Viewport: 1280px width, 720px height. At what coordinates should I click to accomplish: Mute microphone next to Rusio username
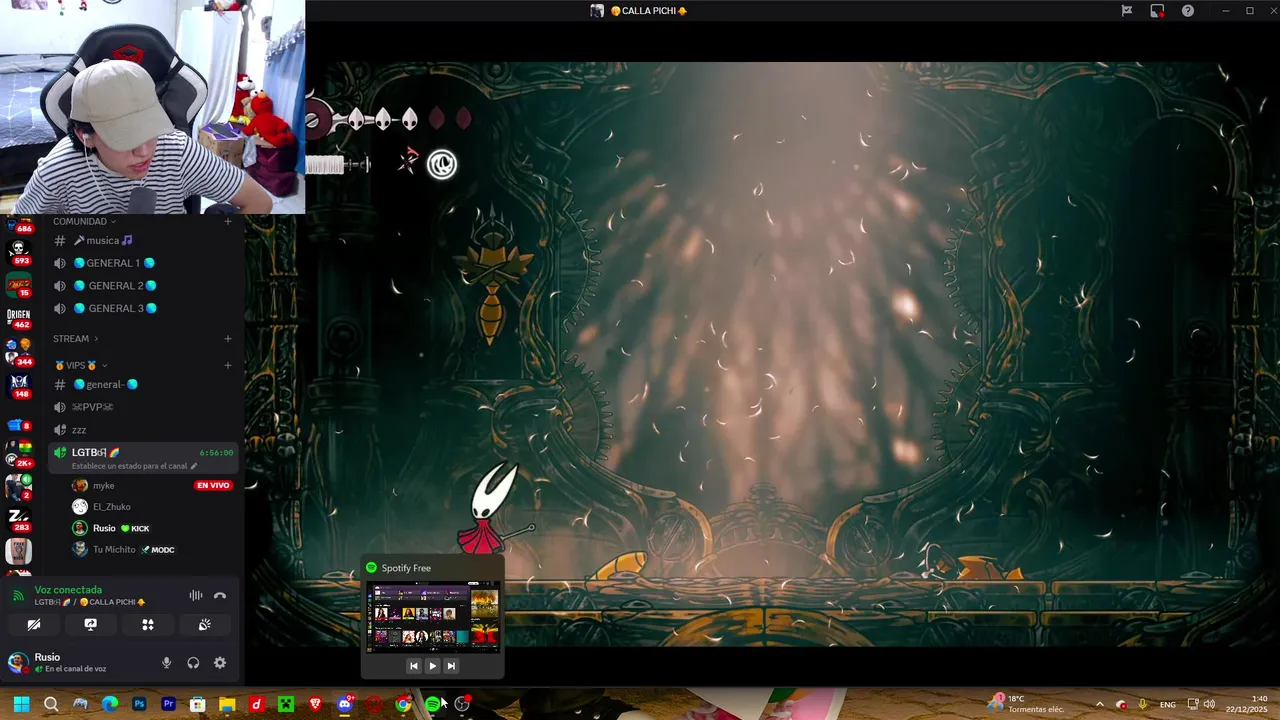click(167, 663)
